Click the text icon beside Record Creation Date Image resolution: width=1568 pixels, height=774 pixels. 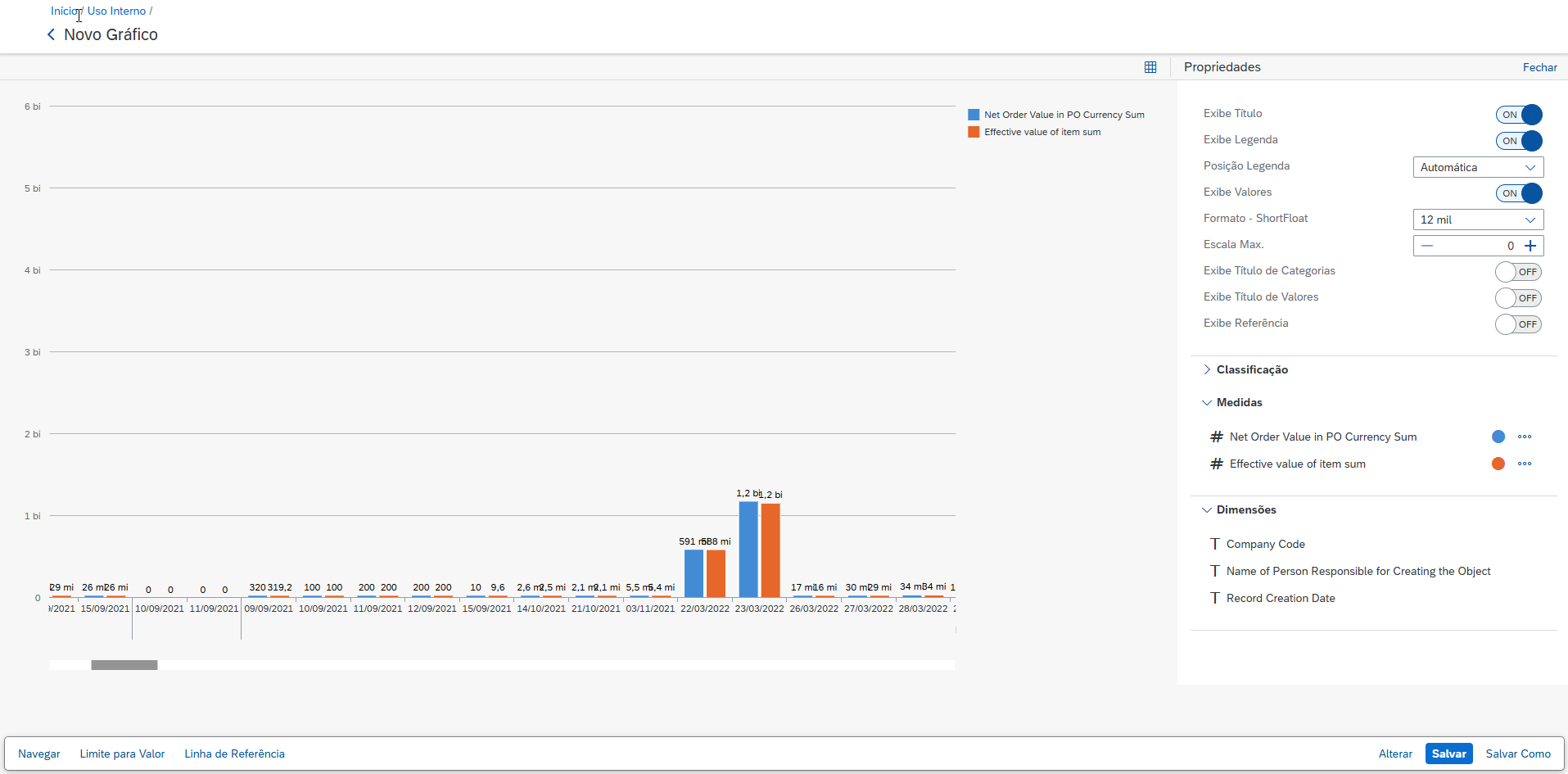coord(1215,598)
